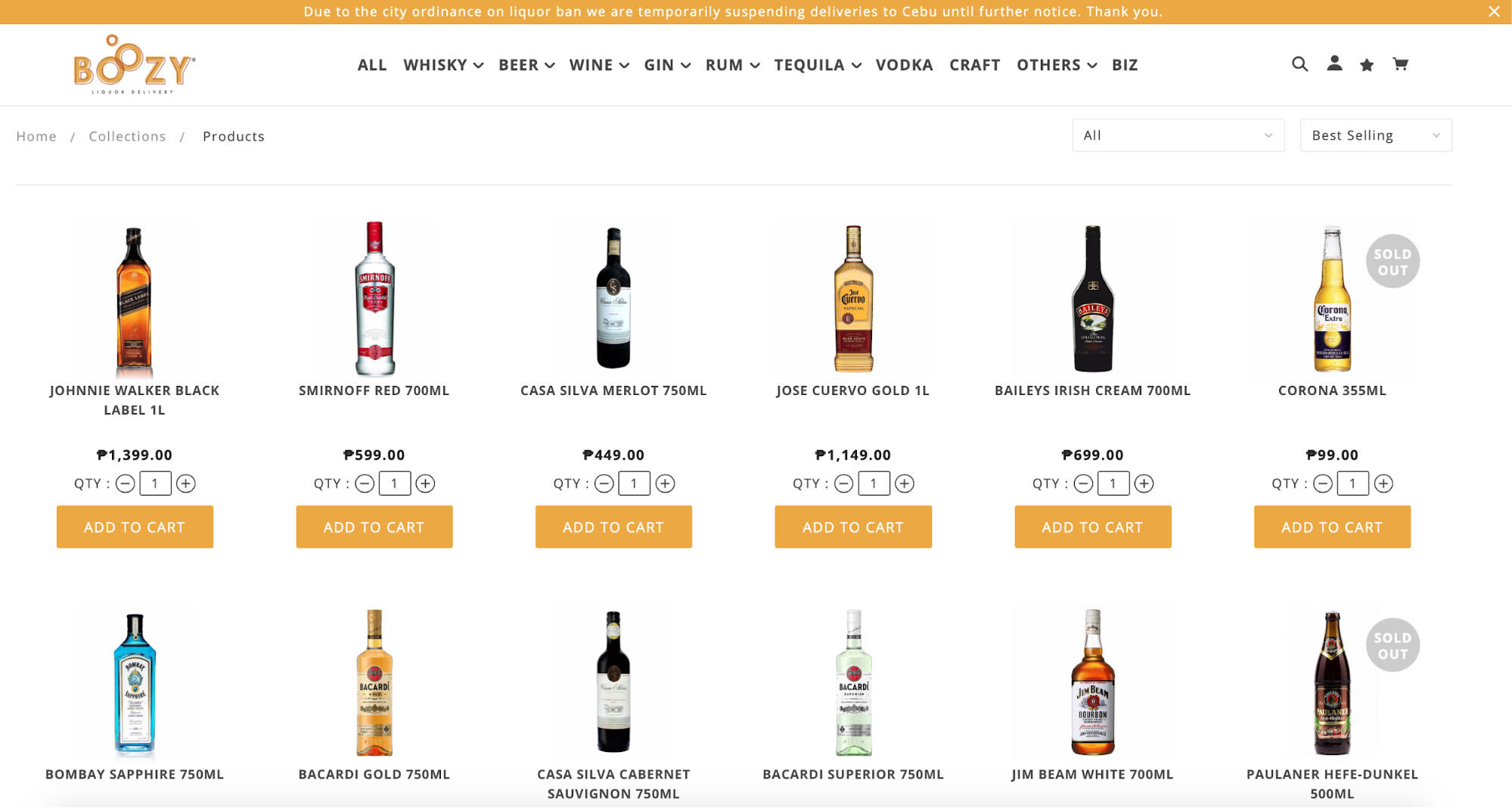1512x808 pixels.
Task: Decrease quantity for Johnnie Walker Black Label
Action: coord(126,483)
